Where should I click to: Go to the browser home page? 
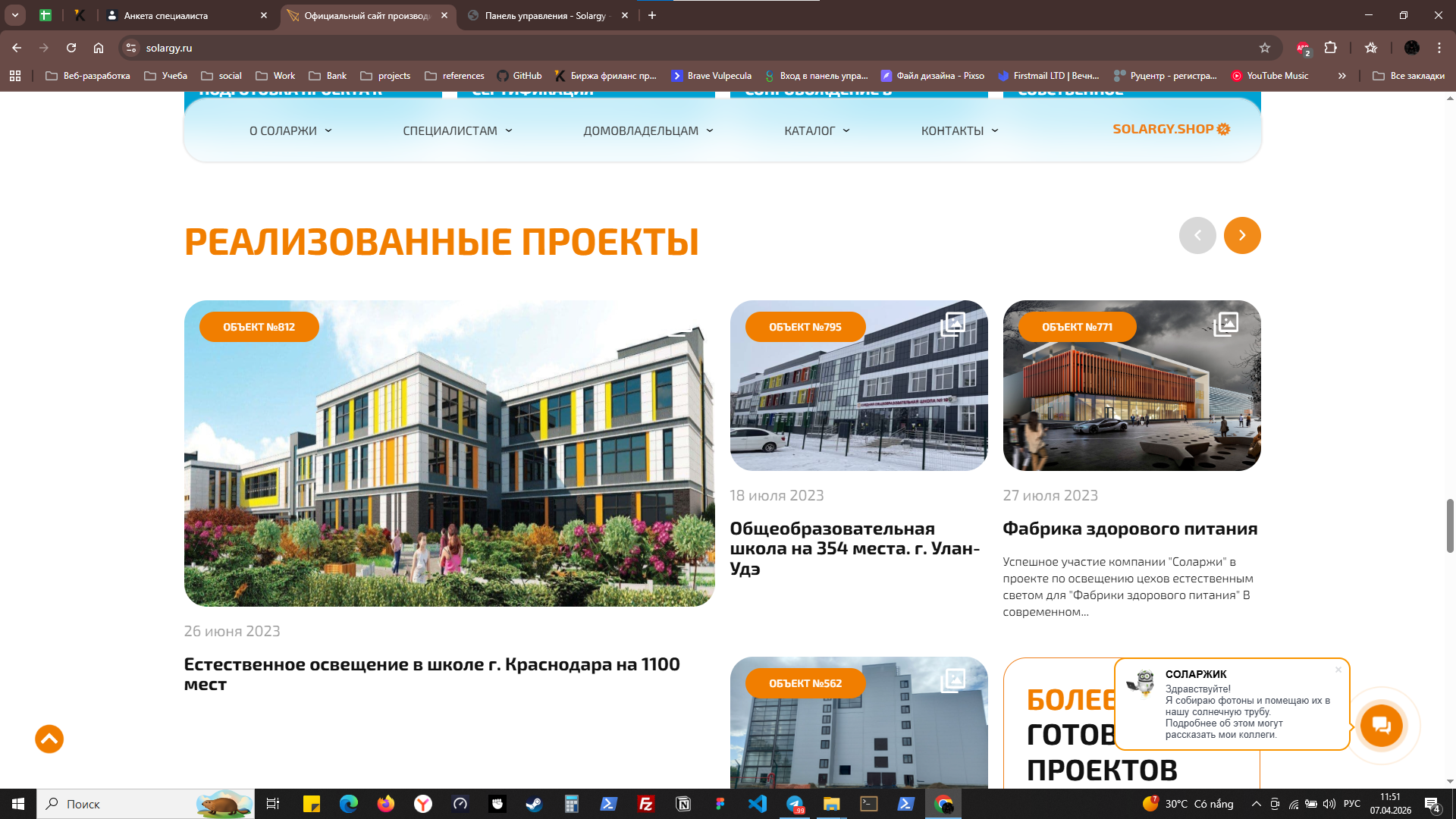tap(99, 48)
